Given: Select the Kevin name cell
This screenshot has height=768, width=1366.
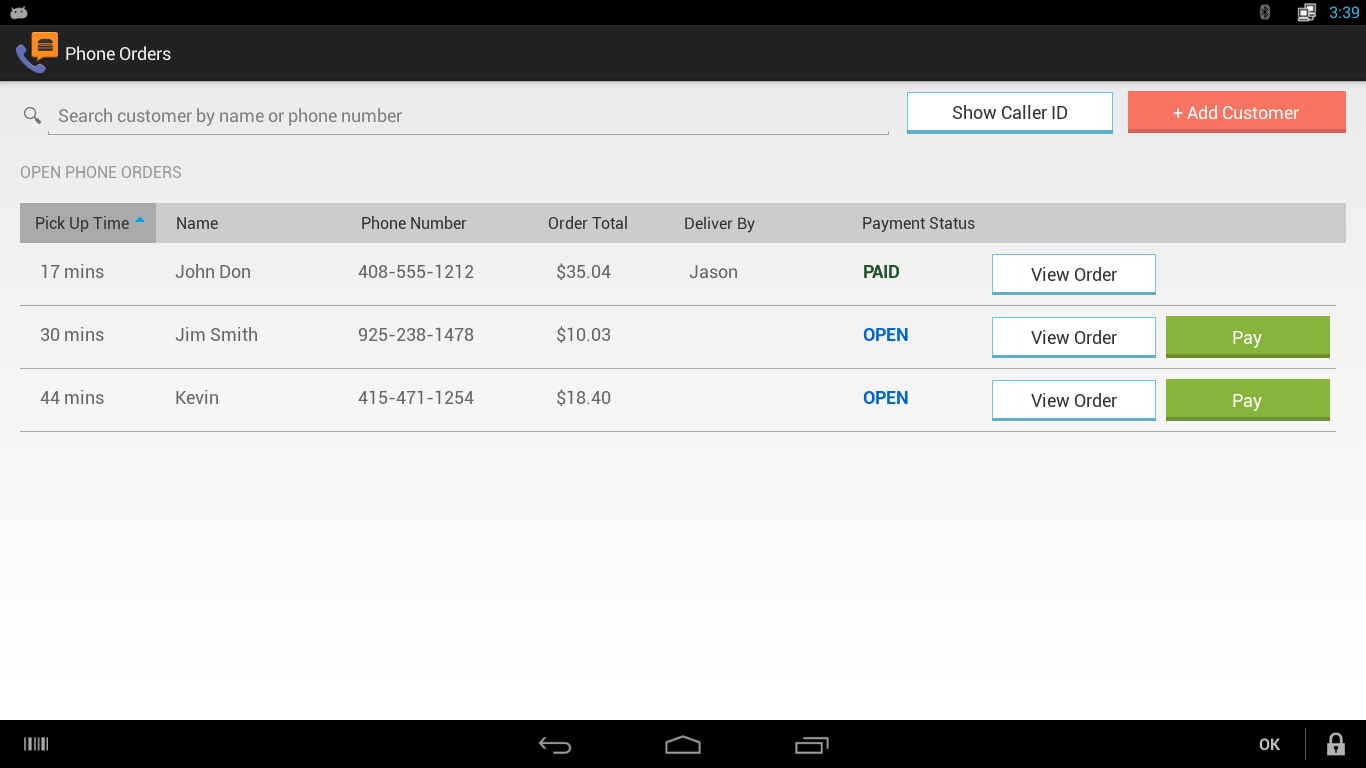Looking at the screenshot, I should pos(197,398).
